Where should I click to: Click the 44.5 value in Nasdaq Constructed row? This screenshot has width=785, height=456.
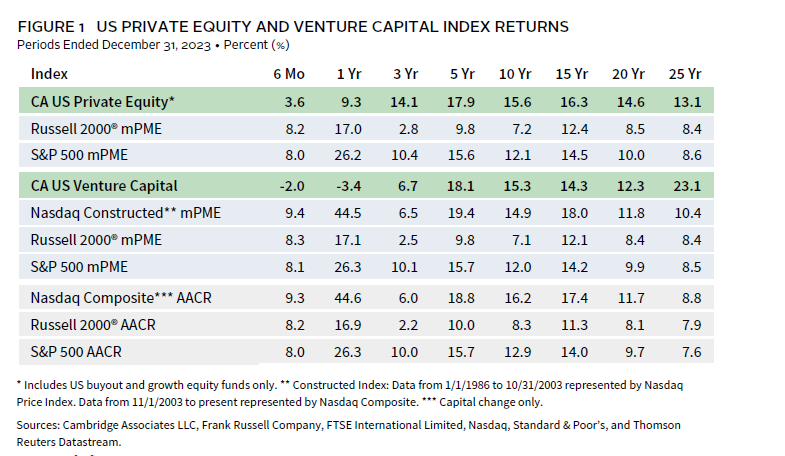[349, 212]
